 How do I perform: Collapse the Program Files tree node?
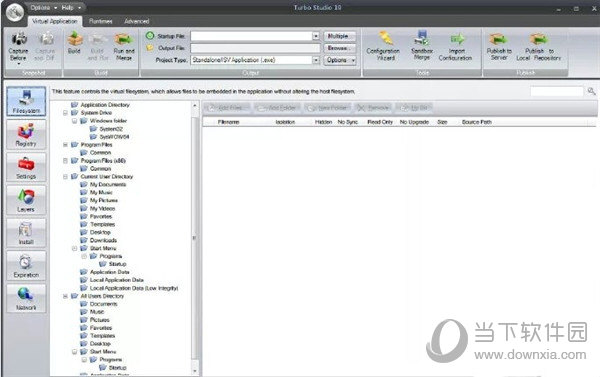click(65, 145)
